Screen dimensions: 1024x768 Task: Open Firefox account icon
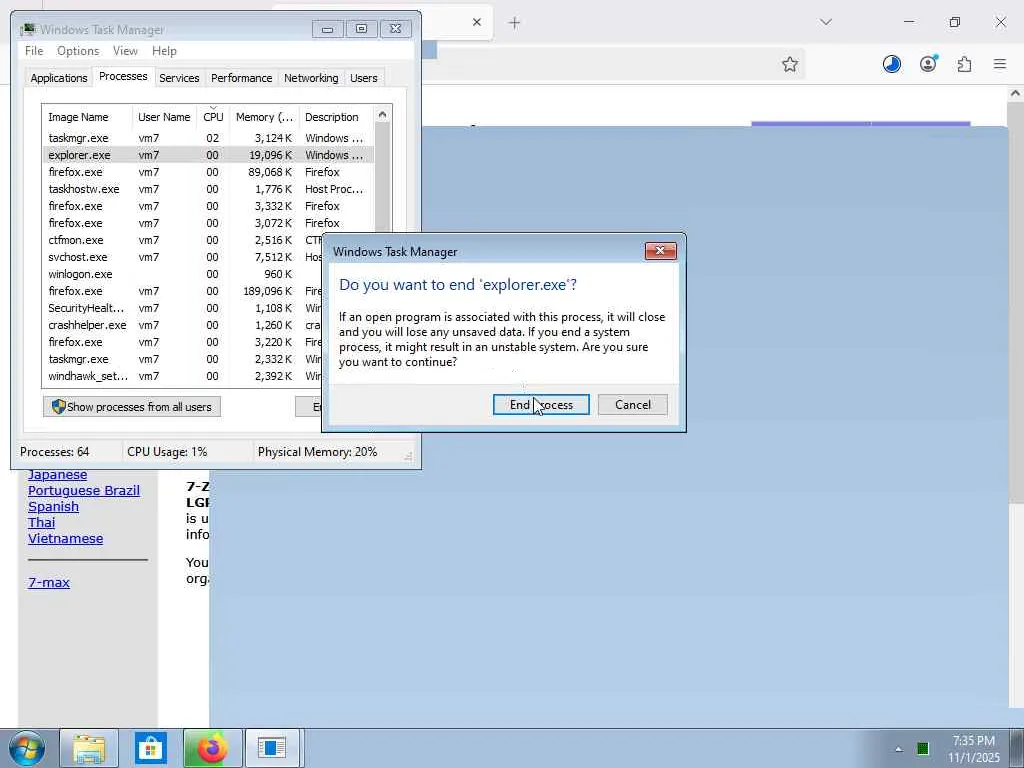tap(928, 64)
